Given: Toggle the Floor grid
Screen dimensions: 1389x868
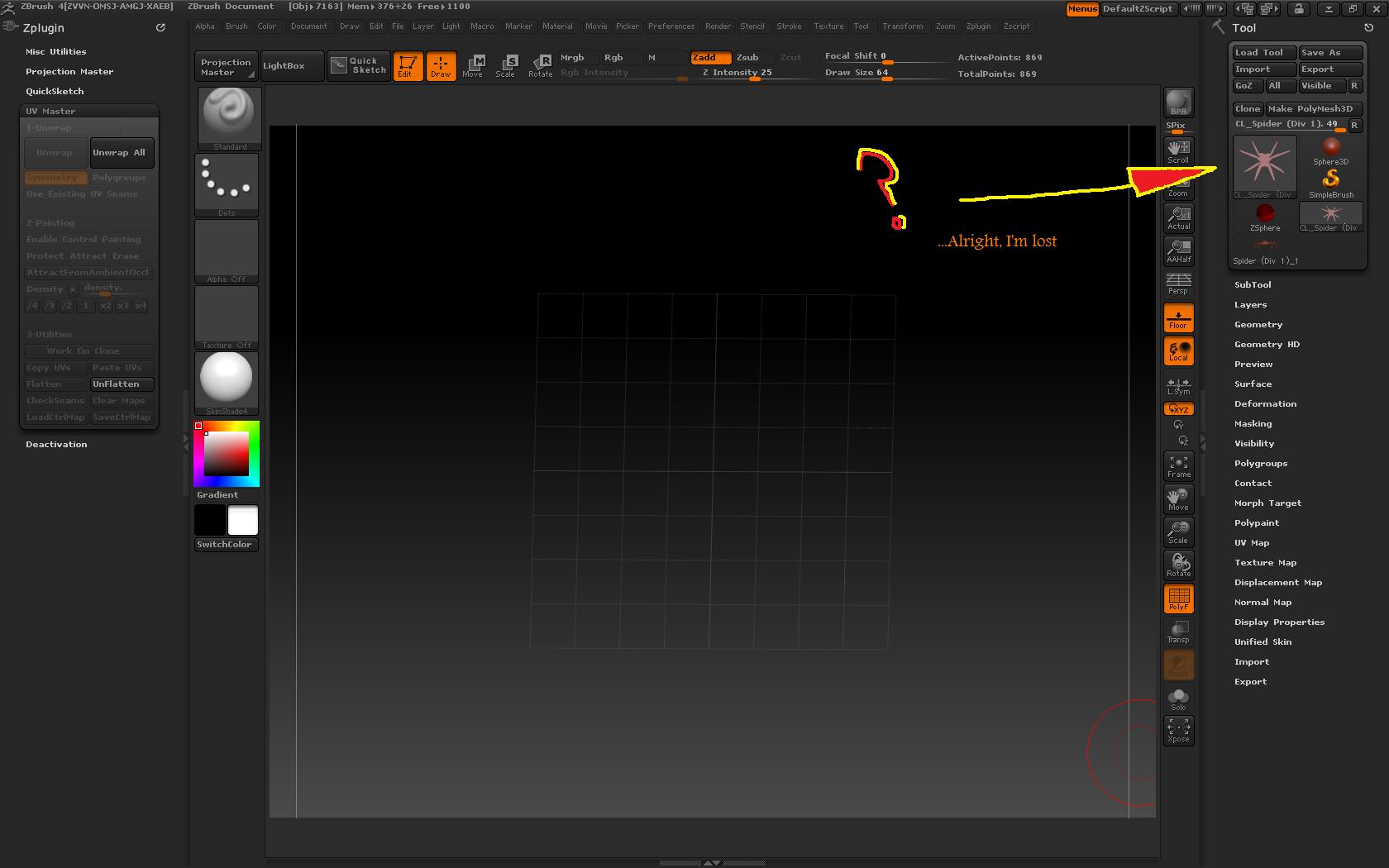Looking at the screenshot, I should coord(1178,317).
